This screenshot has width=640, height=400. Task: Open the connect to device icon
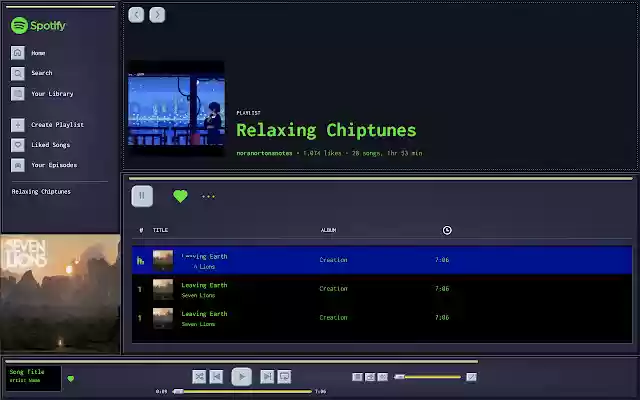tap(370, 377)
